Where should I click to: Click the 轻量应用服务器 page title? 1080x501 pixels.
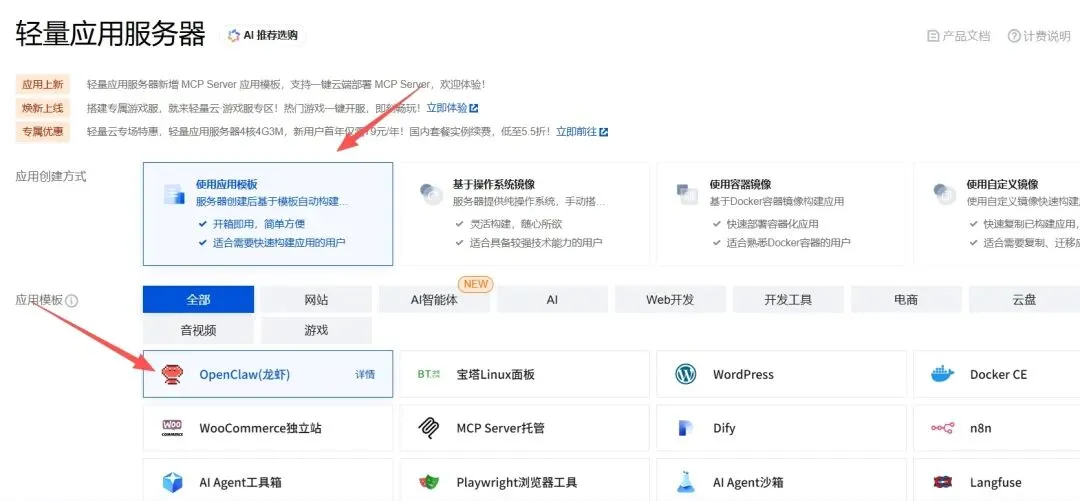tap(110, 34)
